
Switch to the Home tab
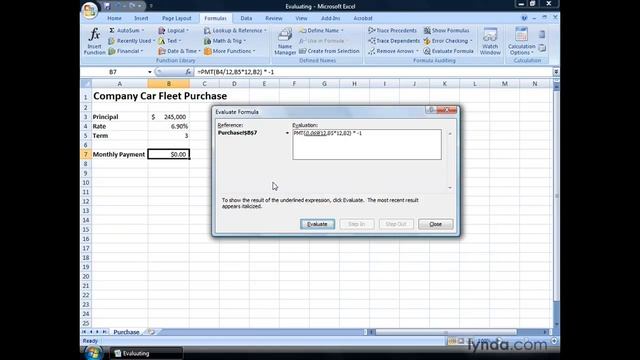pos(114,18)
